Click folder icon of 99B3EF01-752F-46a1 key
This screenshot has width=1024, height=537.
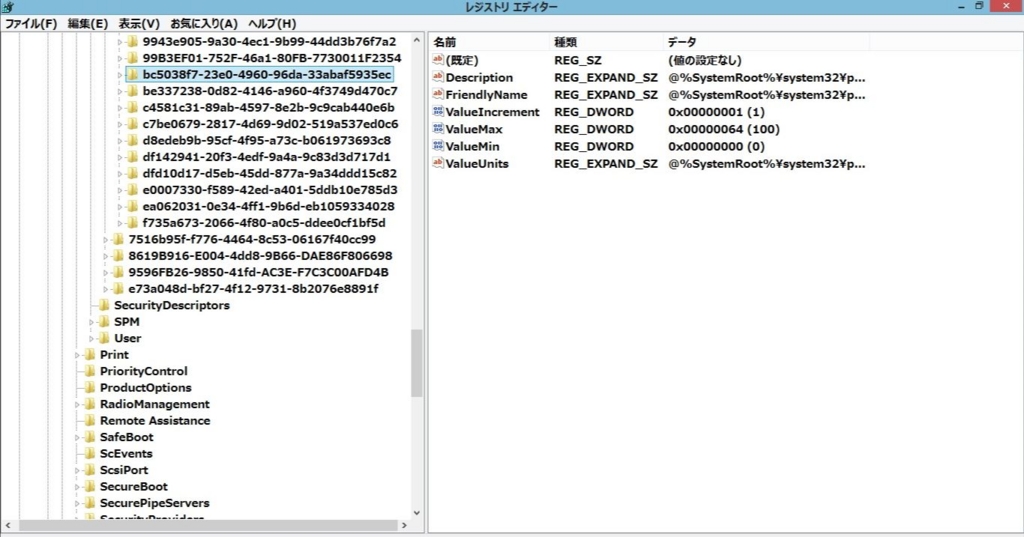[x=133, y=58]
